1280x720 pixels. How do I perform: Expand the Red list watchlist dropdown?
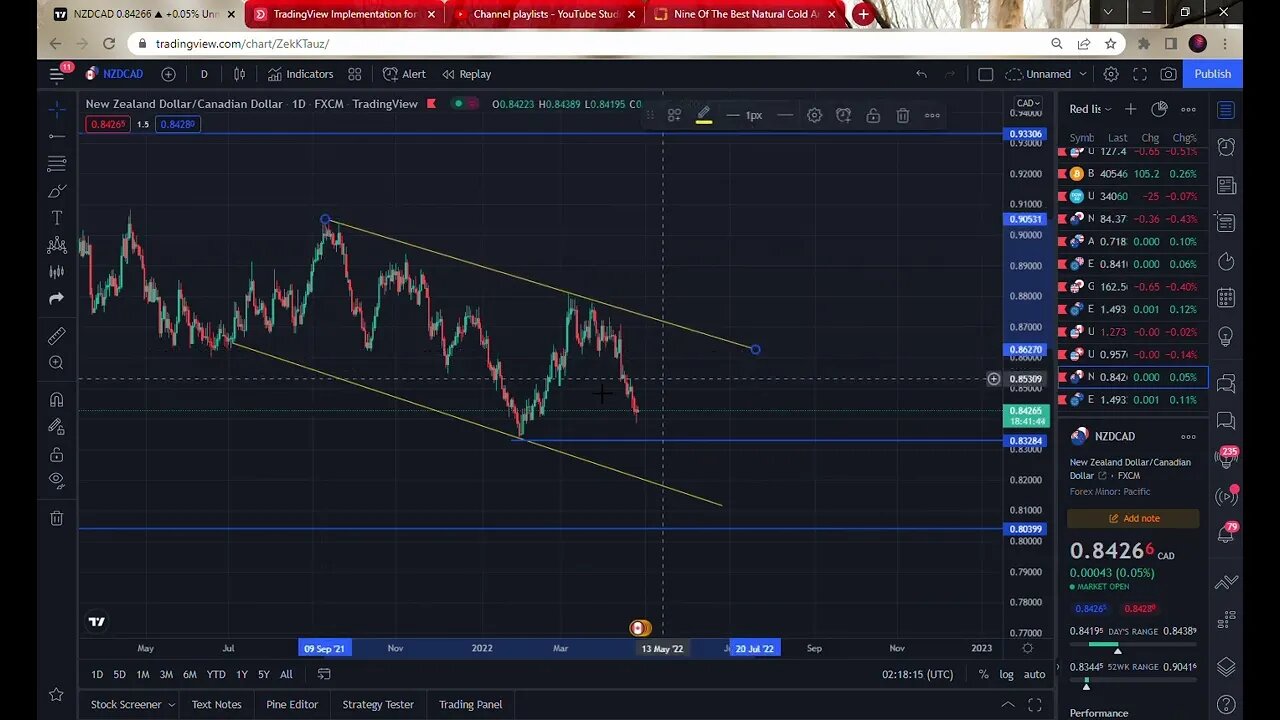(x=1090, y=109)
